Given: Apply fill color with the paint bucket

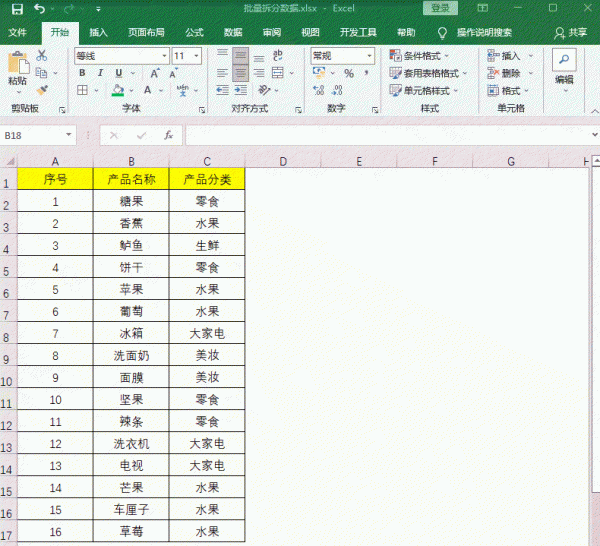Looking at the screenshot, I should pos(118,91).
